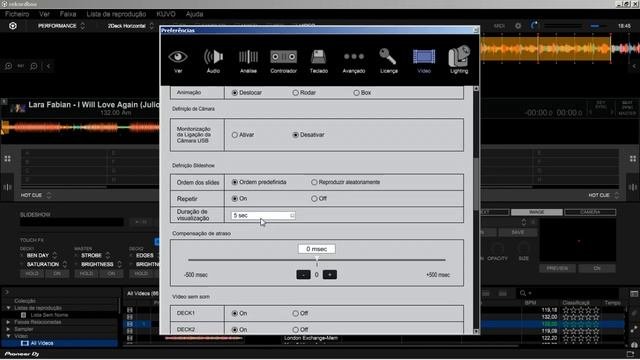Click the PREVIEW button in video panel
This screenshot has height=360, width=640.
pos(557,268)
